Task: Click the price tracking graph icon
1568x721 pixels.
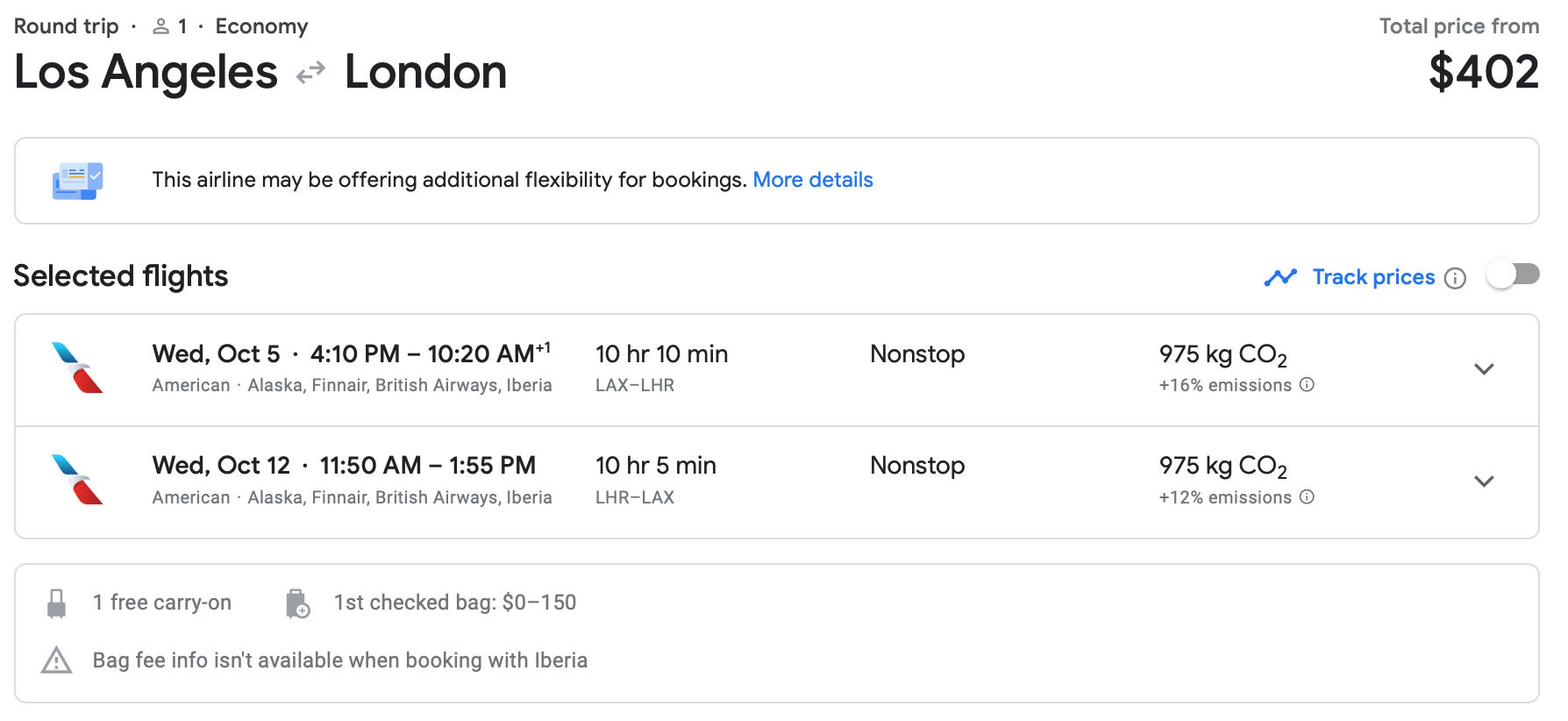Action: (x=1280, y=277)
